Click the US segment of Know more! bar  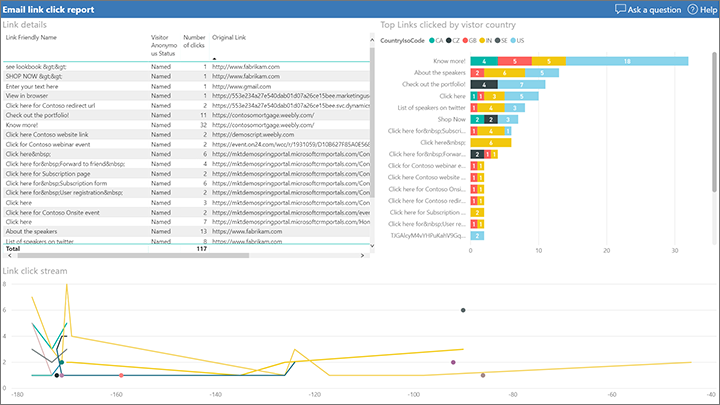(x=627, y=61)
